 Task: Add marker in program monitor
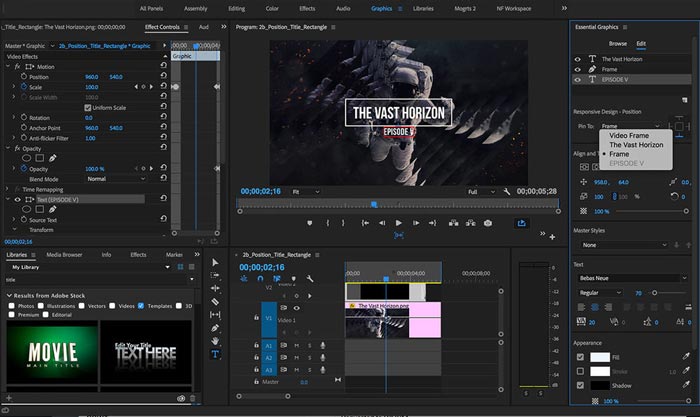pos(310,223)
